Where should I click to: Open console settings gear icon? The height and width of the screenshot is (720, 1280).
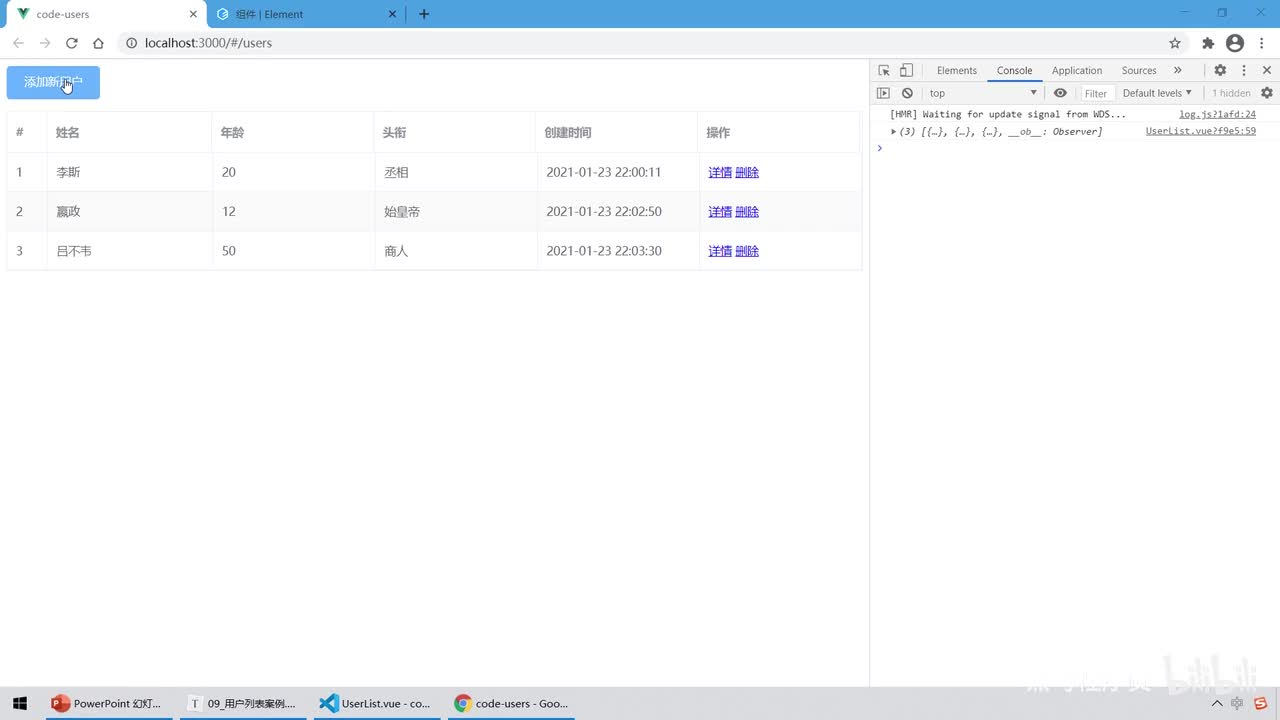tap(1267, 93)
